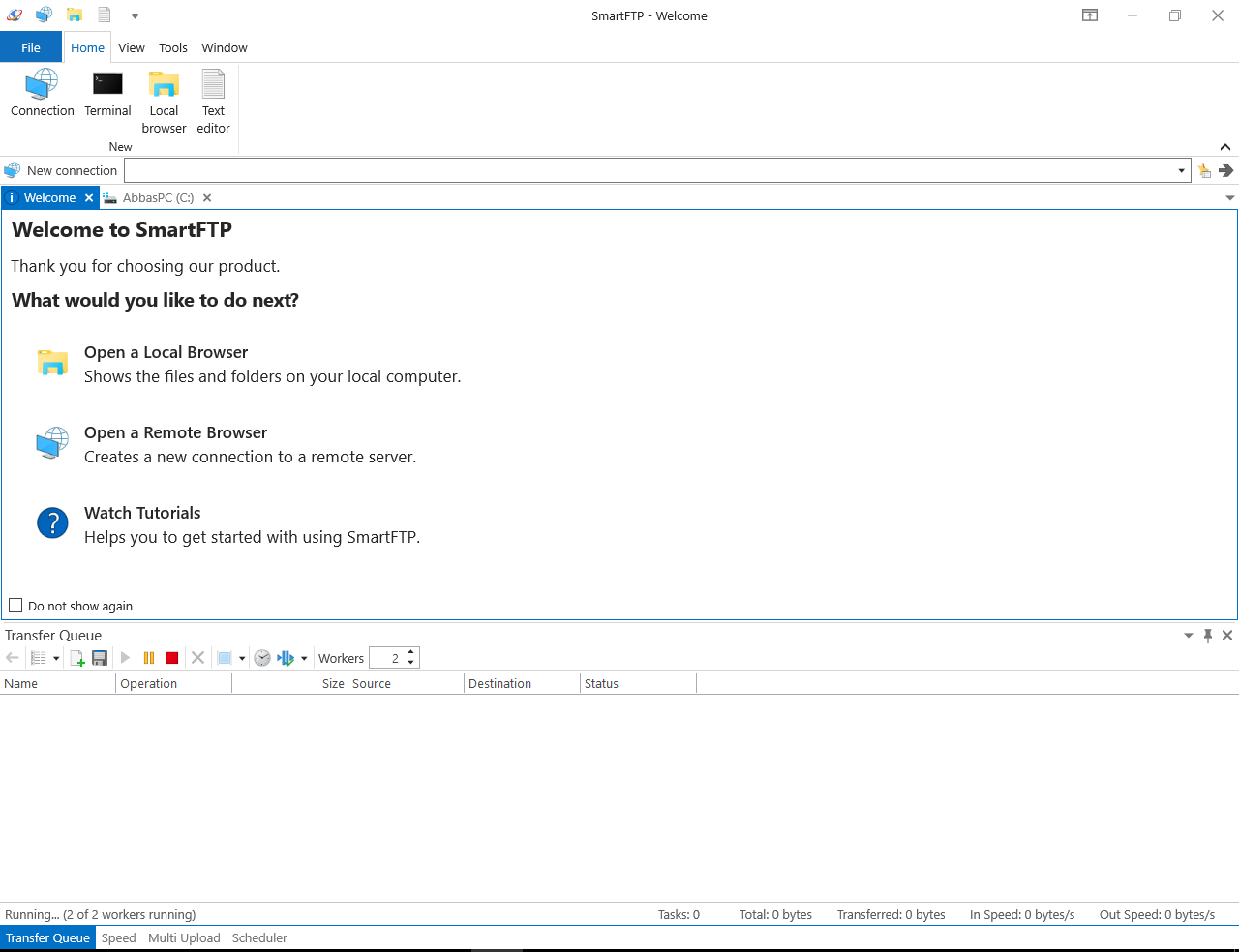Click the globe monitor icon beside Open a Remote Browser

[x=52, y=443]
